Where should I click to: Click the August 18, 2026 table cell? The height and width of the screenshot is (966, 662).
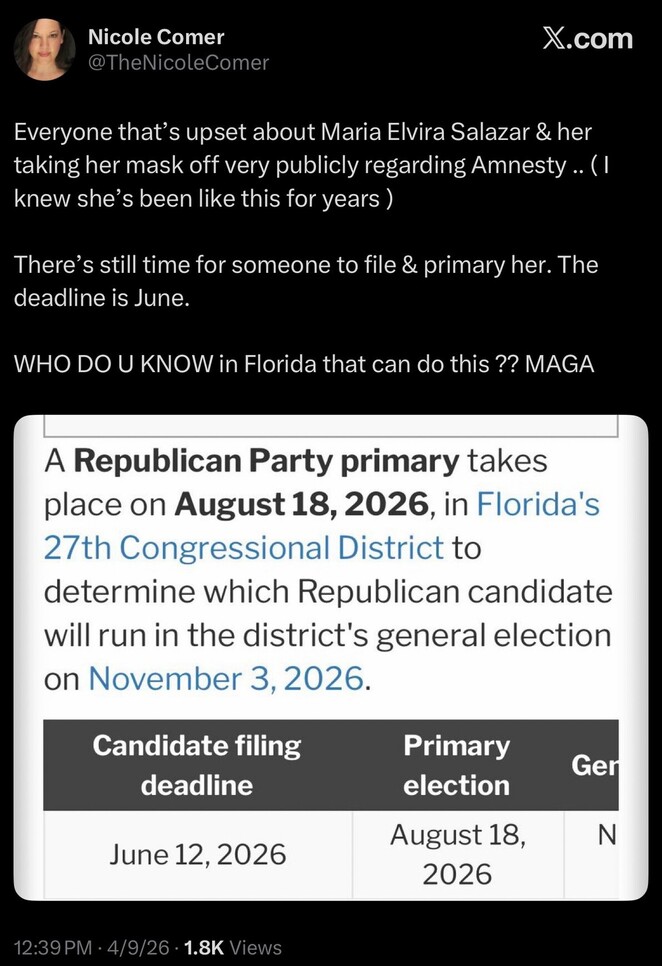[456, 854]
